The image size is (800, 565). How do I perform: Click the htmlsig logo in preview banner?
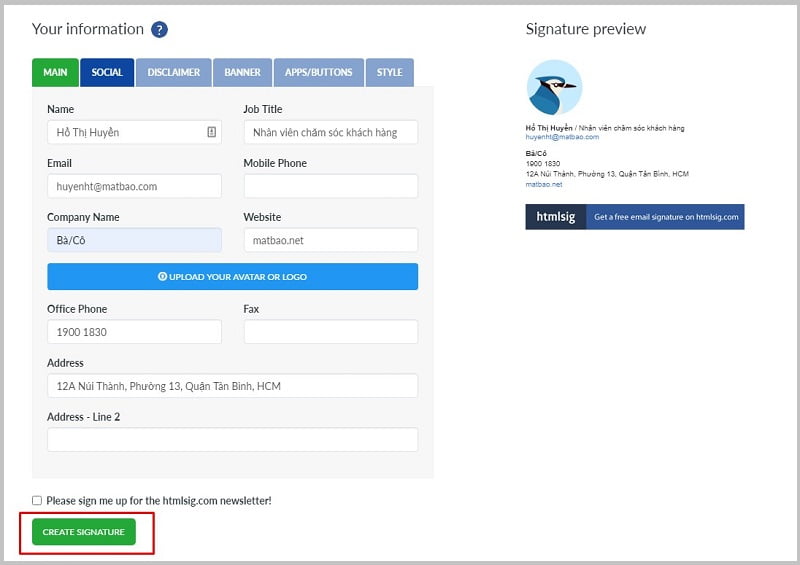(x=556, y=217)
